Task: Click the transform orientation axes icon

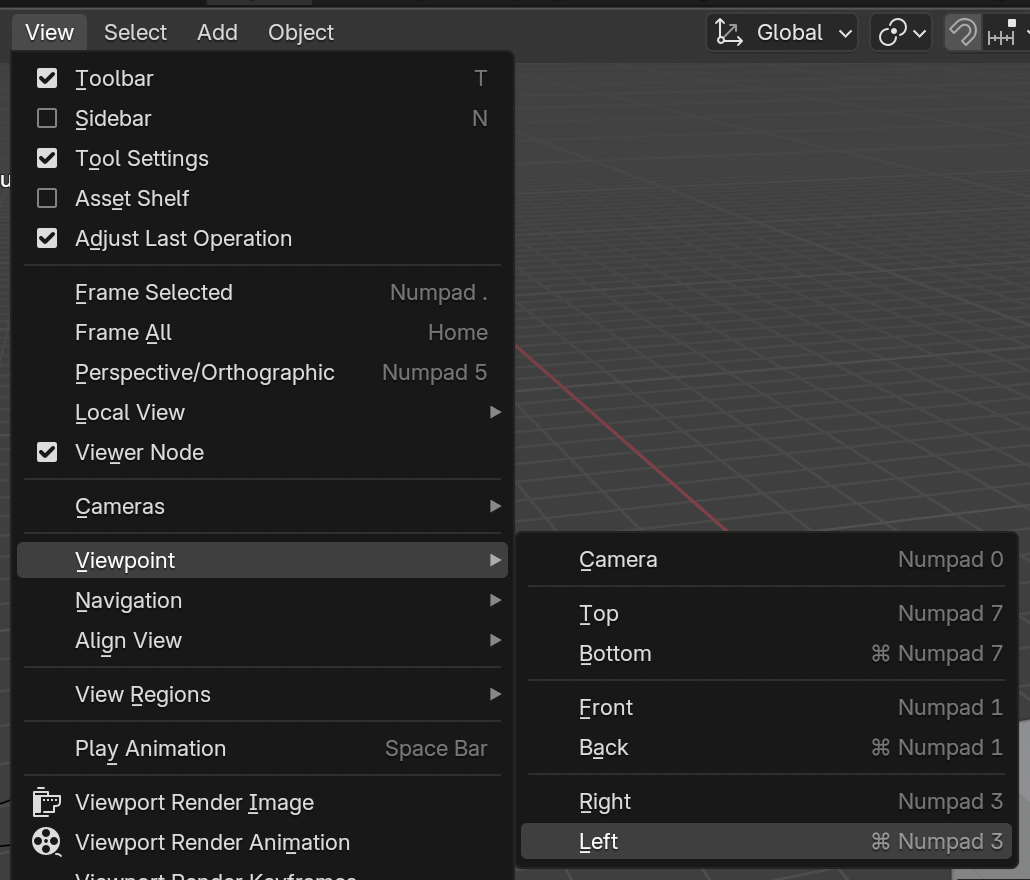Action: pos(729,33)
